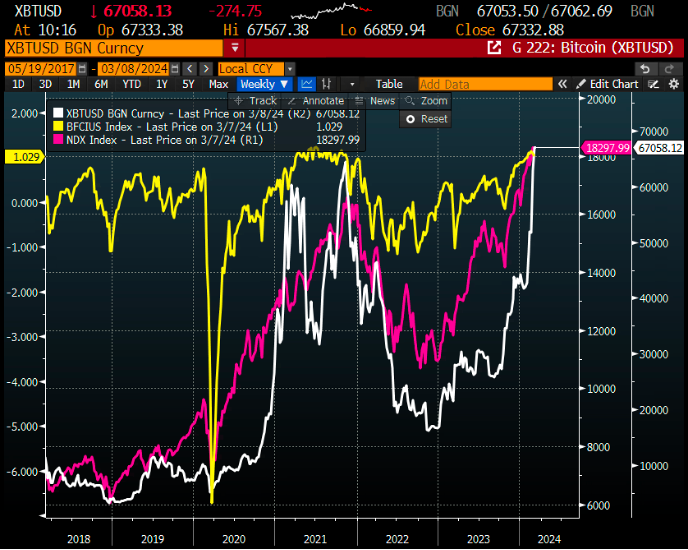Image resolution: width=688 pixels, height=550 pixels.
Task: Open the start date calendar icon
Action: [x=82, y=69]
